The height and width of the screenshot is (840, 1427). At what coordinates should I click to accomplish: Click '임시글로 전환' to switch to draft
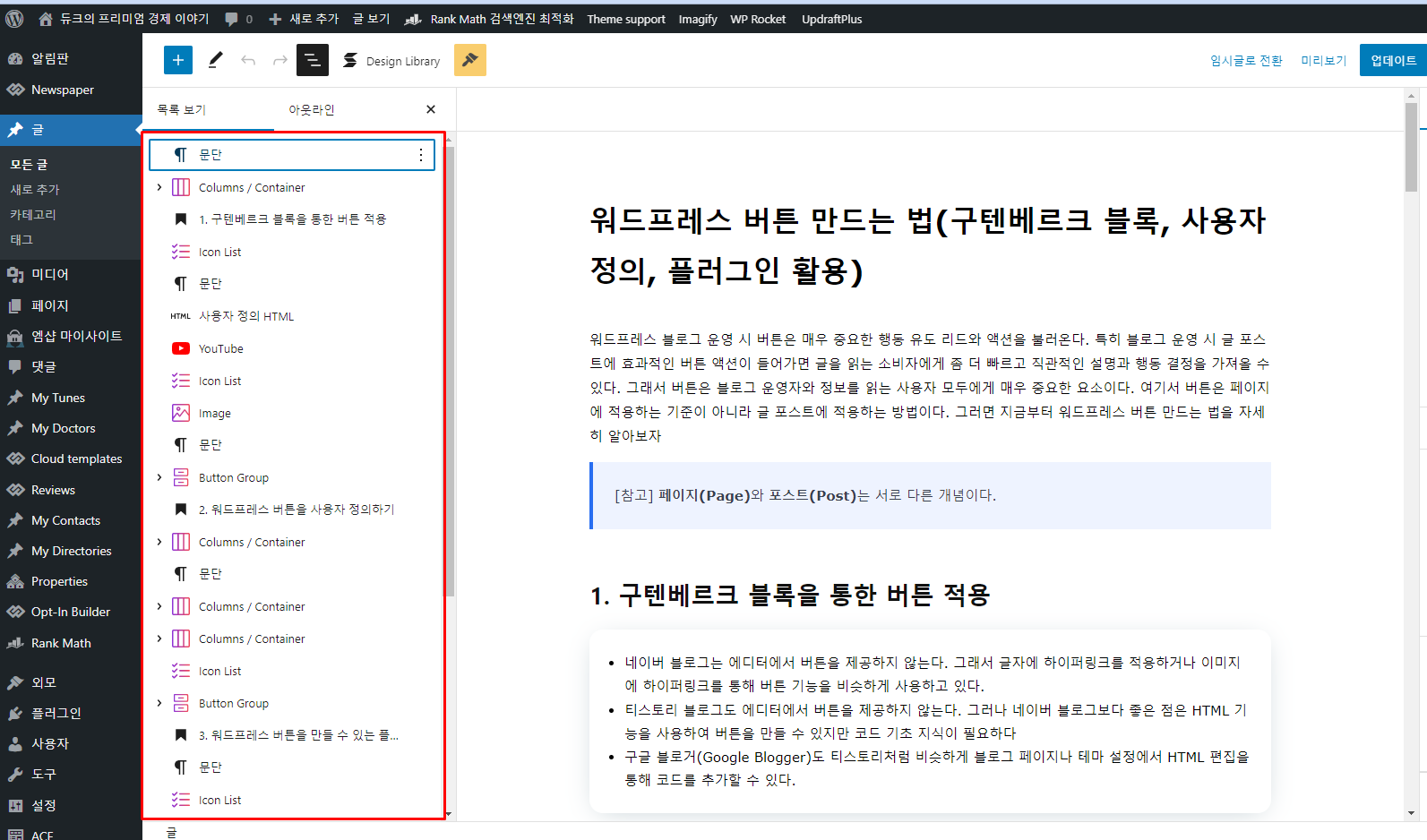point(1246,61)
